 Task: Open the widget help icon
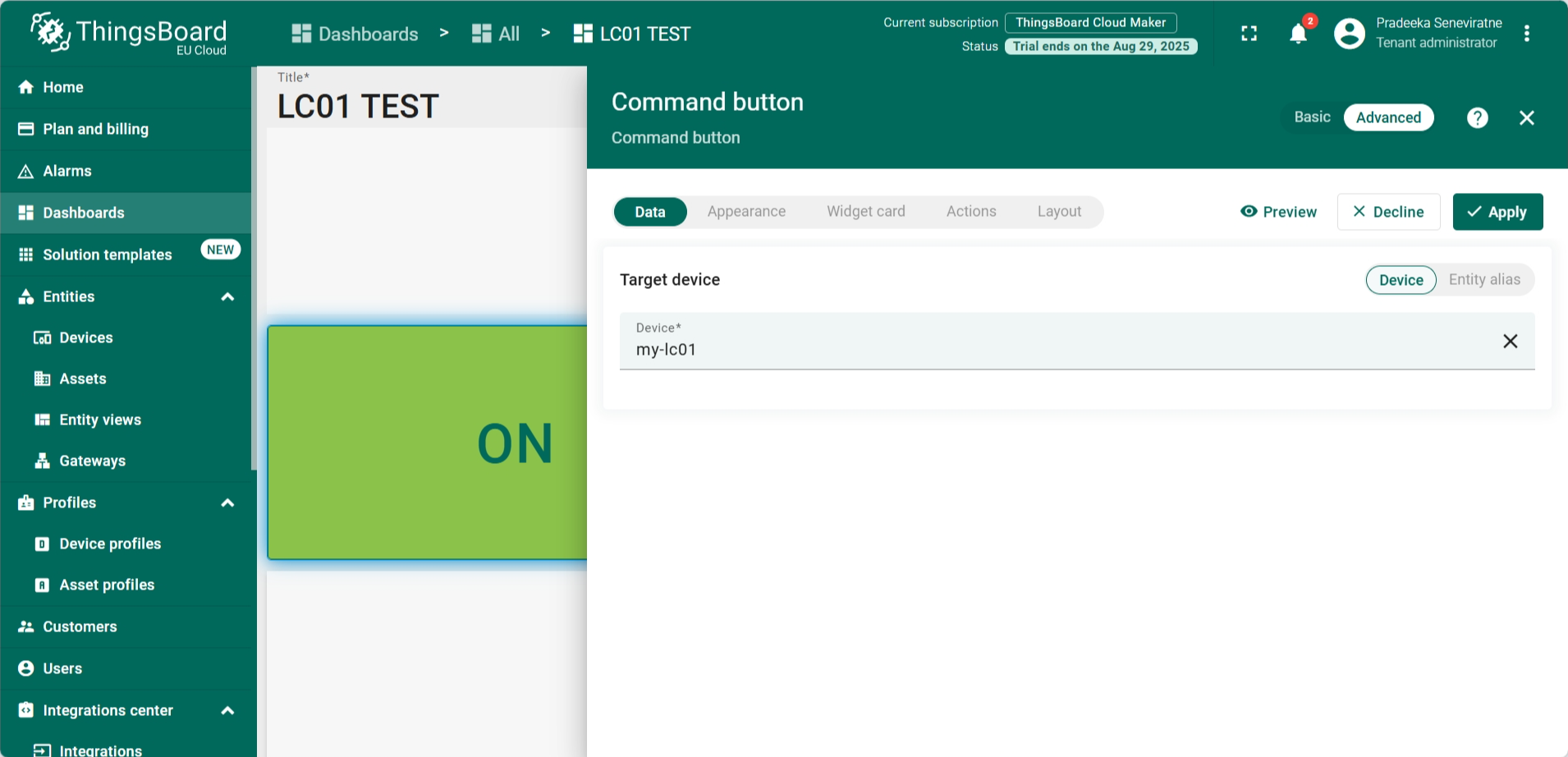[x=1477, y=118]
